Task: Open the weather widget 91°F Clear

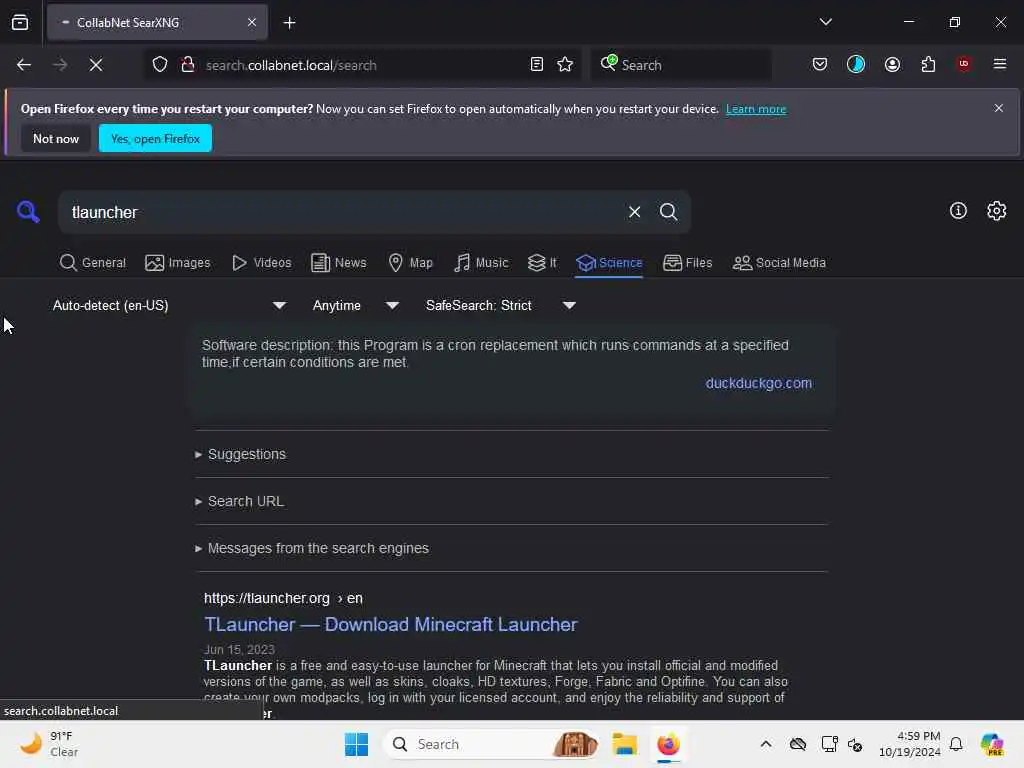Action: (x=49, y=744)
